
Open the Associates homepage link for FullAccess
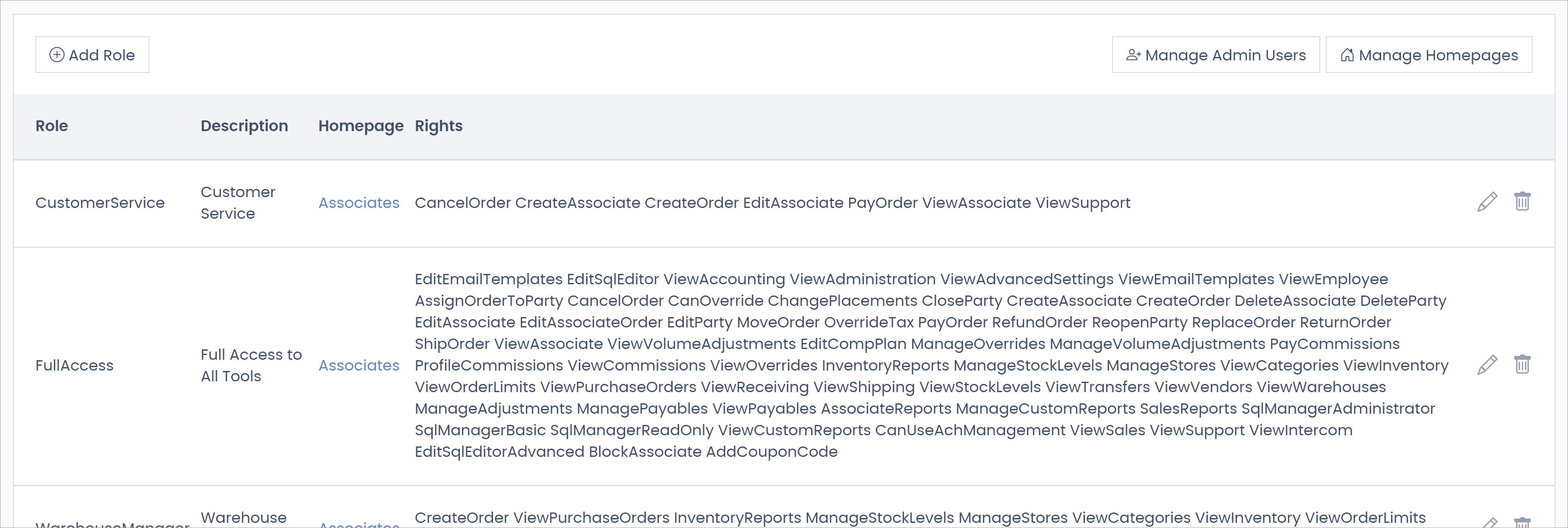(358, 365)
